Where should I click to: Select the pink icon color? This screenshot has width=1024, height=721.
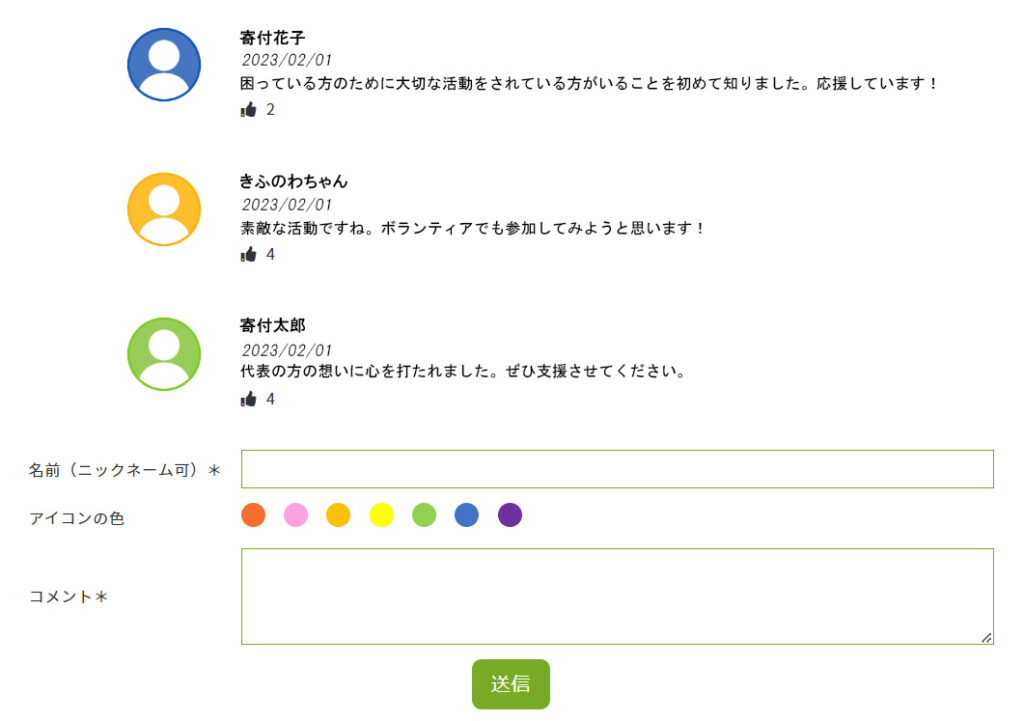tap(296, 515)
